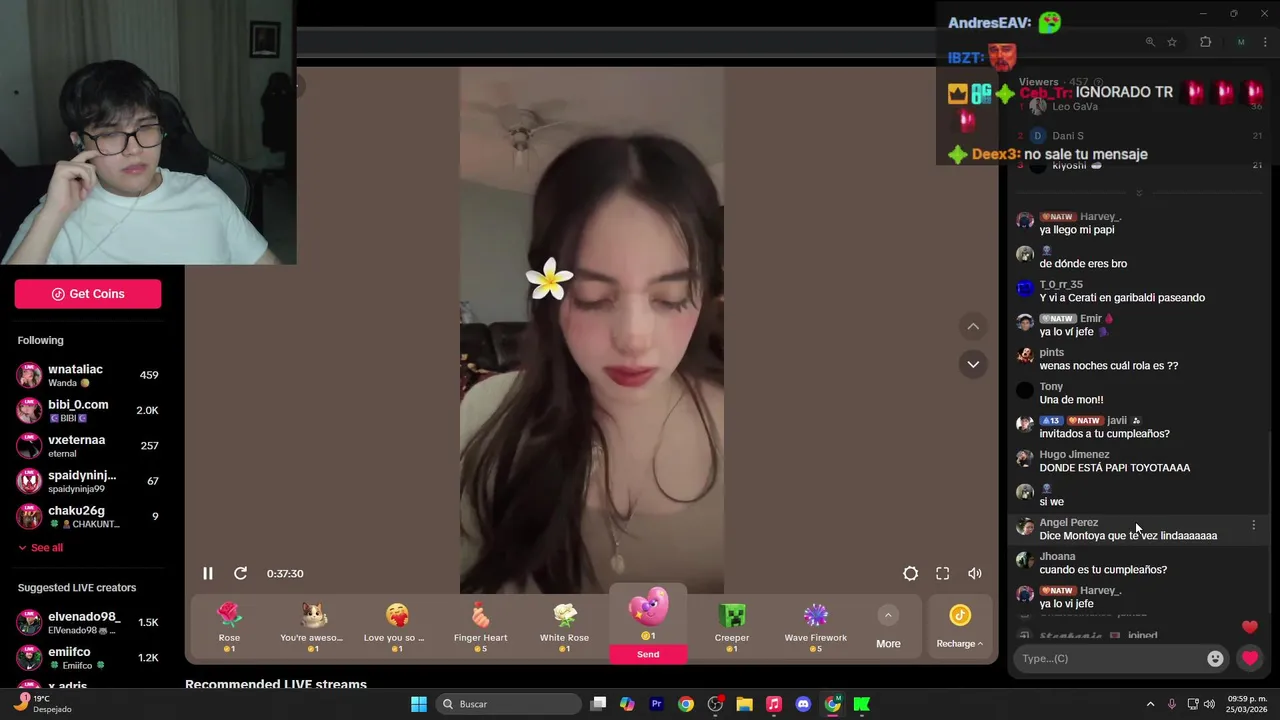The image size is (1280, 720).
Task: Show hidden system tray icons
Action: [1150, 704]
